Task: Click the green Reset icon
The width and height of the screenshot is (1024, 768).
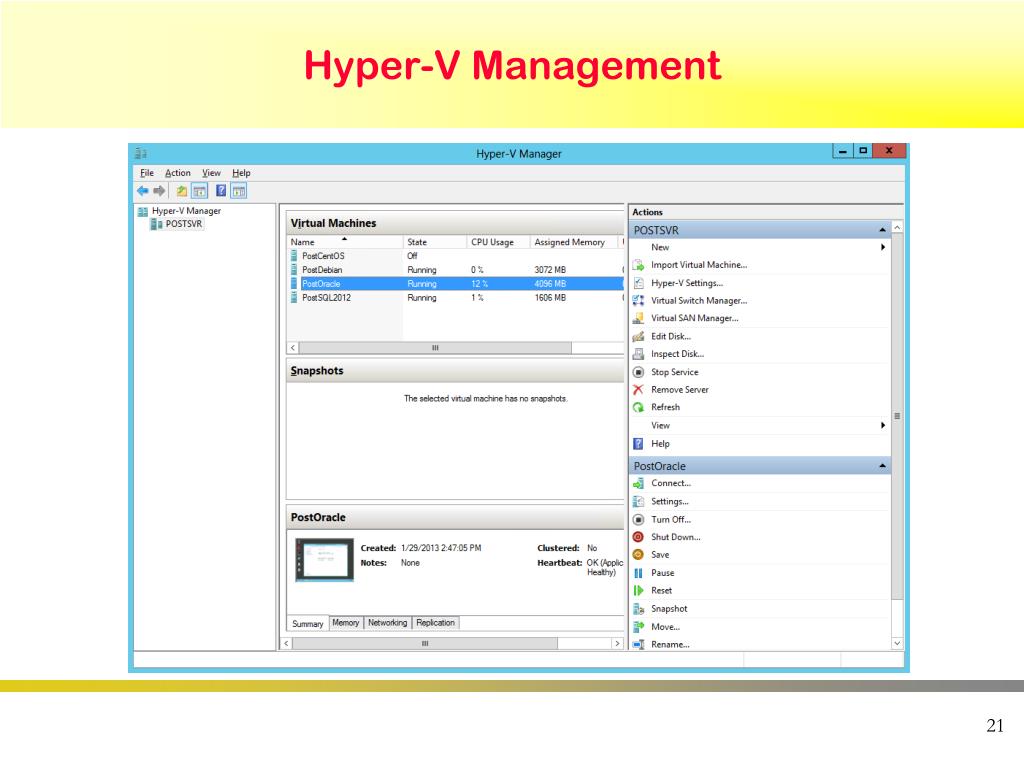Action: [639, 590]
